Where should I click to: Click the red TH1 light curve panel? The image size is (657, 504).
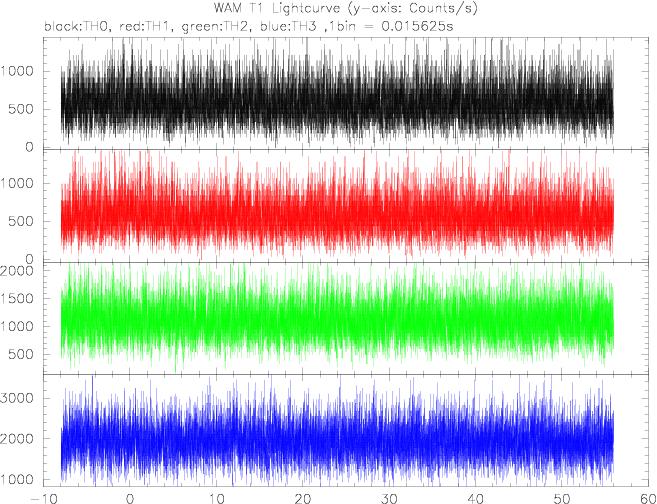pos(346,205)
